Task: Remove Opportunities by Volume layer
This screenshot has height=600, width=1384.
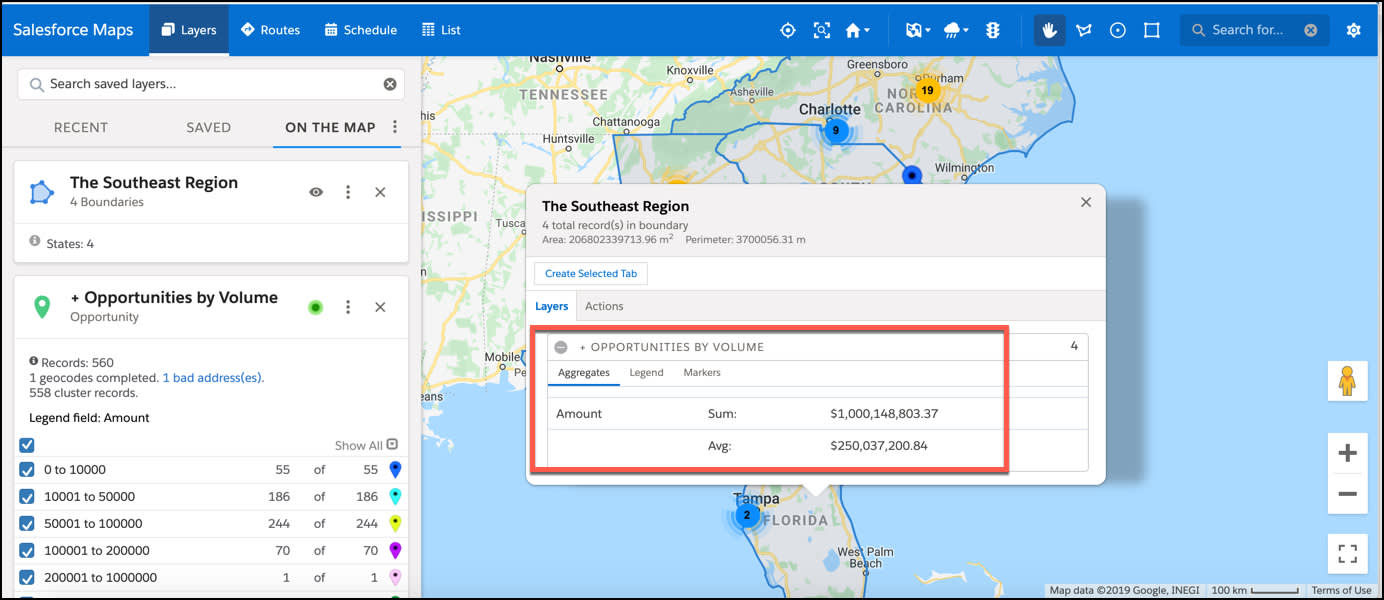Action: (x=380, y=307)
